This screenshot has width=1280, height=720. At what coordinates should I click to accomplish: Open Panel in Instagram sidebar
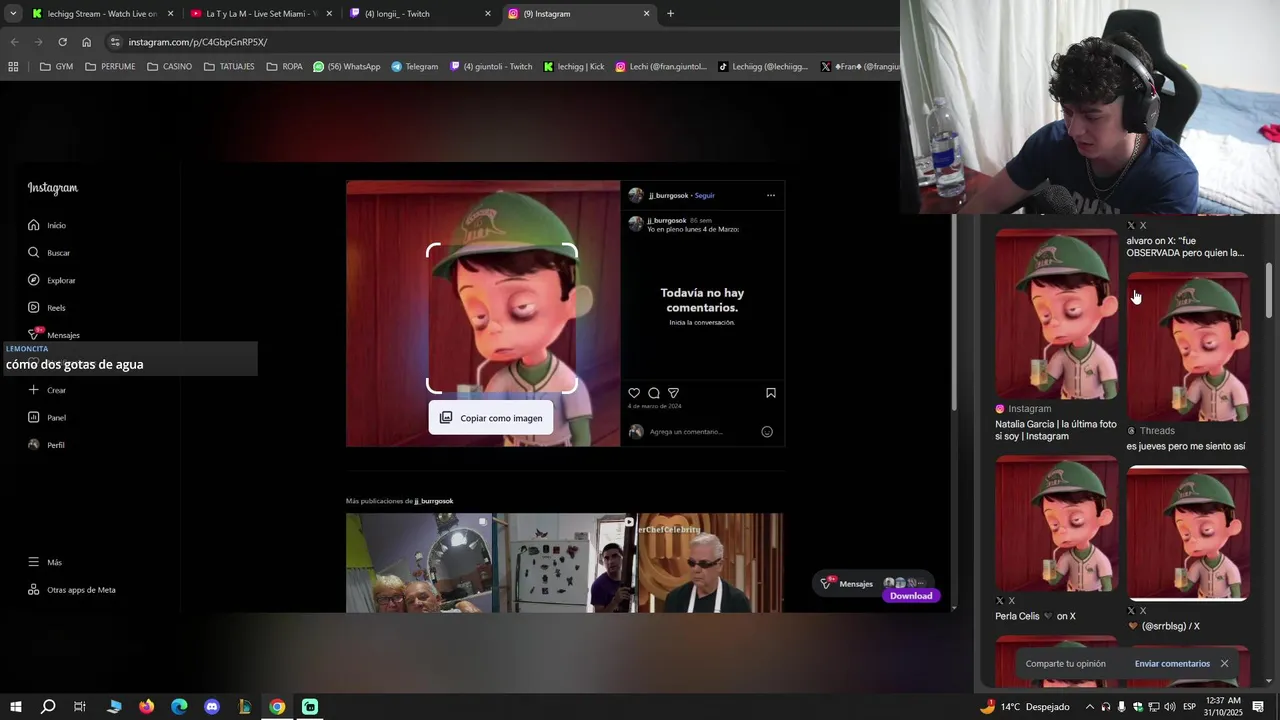point(47,417)
